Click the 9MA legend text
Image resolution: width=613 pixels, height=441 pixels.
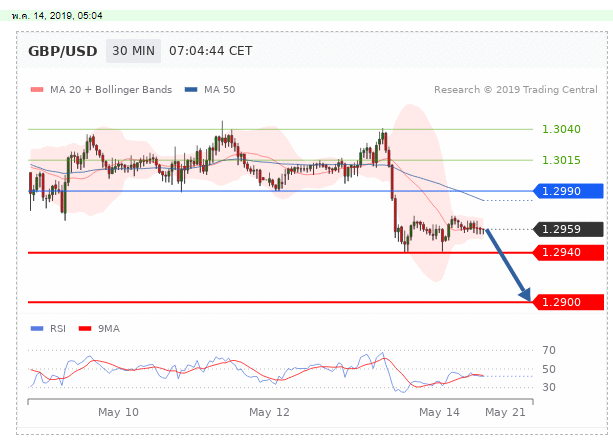[109, 328]
